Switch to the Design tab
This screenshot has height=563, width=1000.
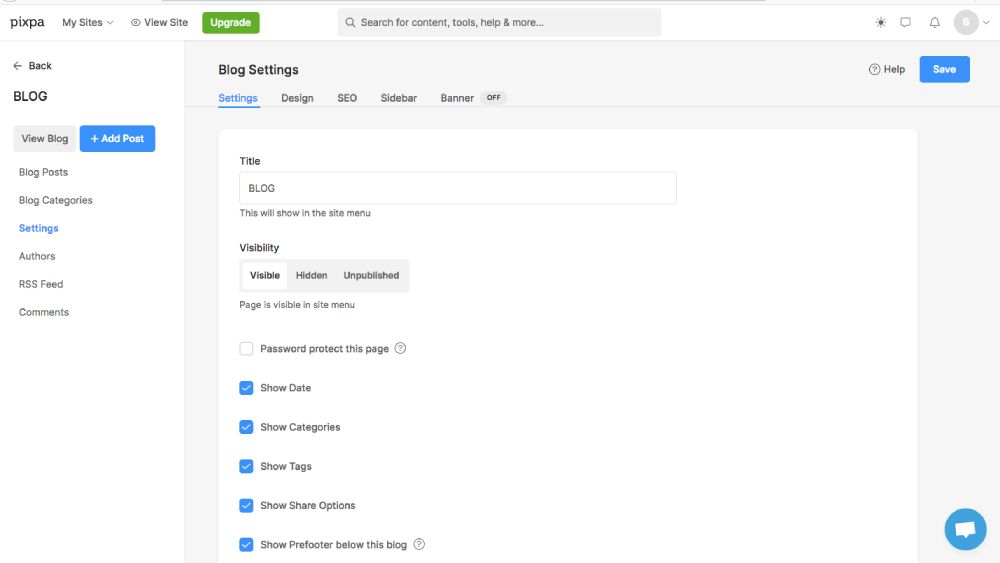coord(297,98)
